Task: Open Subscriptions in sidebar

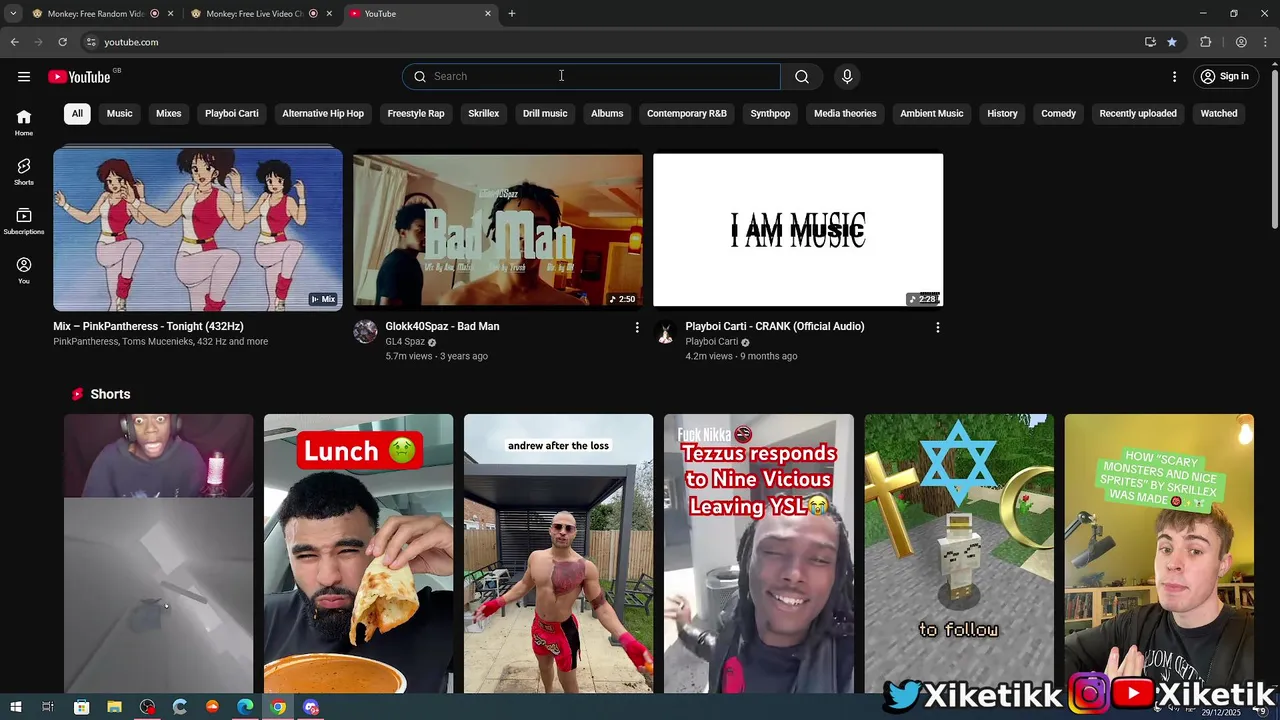Action: [x=24, y=221]
